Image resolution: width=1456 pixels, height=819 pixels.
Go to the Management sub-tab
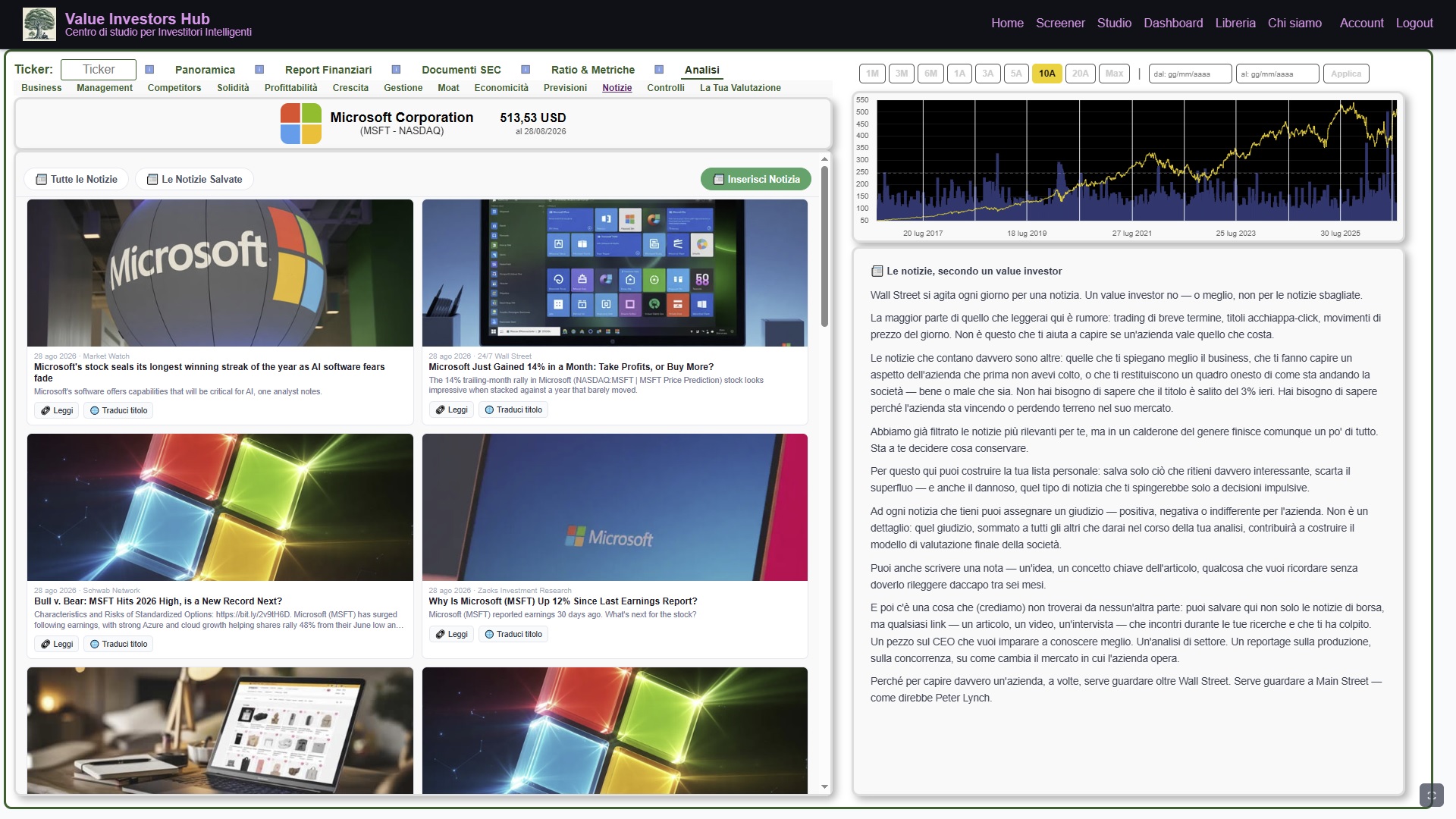point(105,88)
